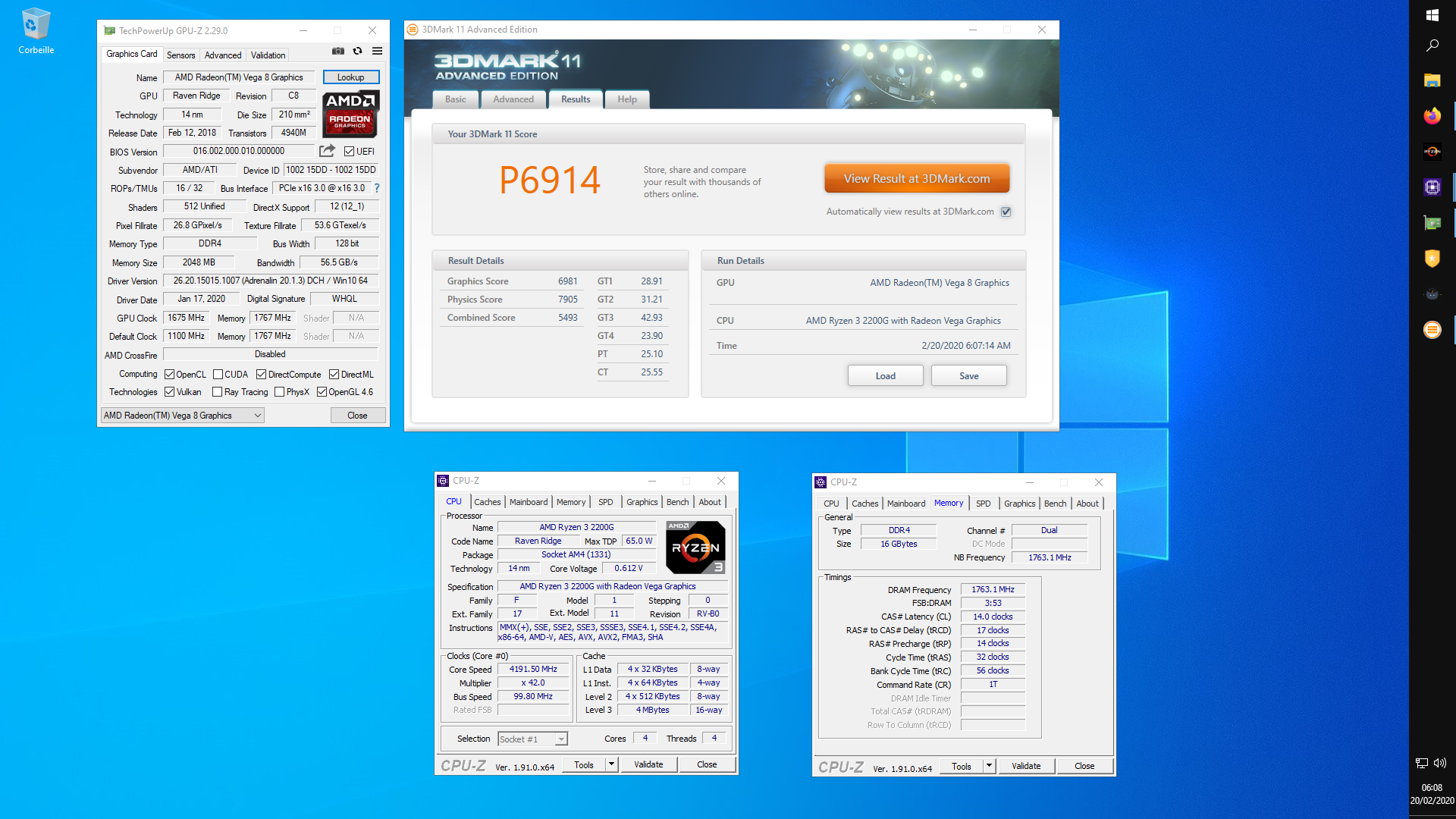Click Validate in the left CPU-Z window
Screen dimensions: 1456x819
coord(648,764)
